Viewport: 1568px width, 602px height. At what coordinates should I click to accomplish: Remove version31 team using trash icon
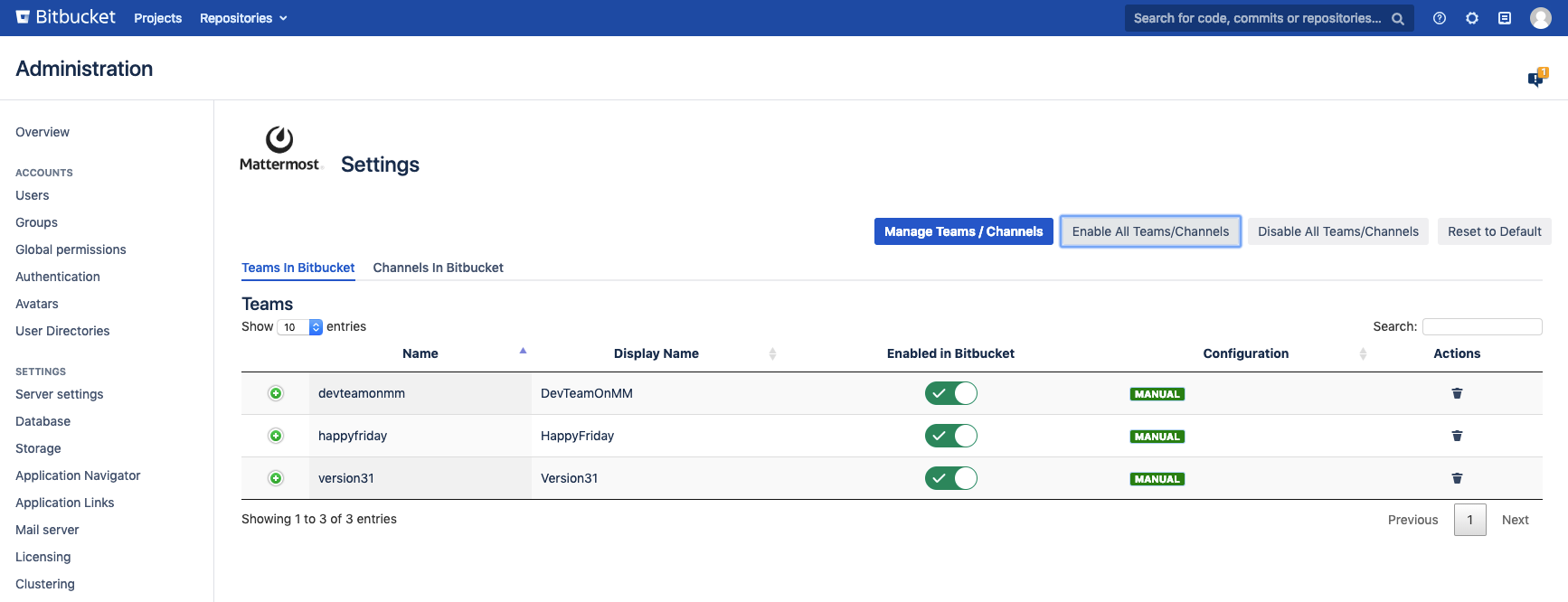tap(1457, 478)
